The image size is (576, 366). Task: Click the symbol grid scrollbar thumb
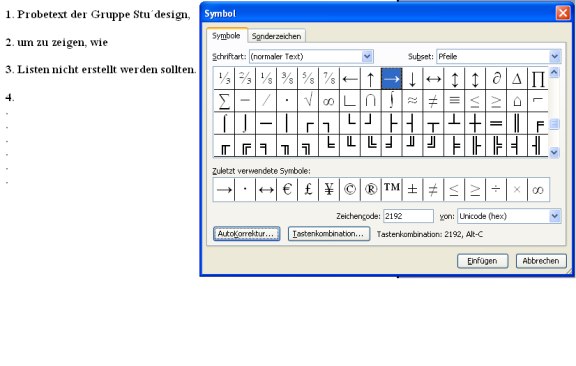click(x=554, y=124)
